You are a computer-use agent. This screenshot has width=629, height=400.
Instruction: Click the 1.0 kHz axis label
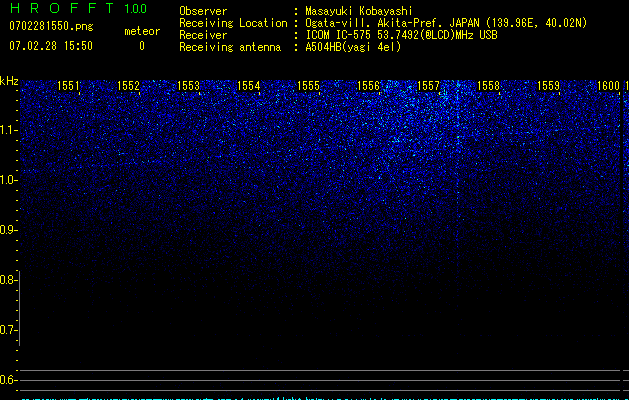[7, 180]
